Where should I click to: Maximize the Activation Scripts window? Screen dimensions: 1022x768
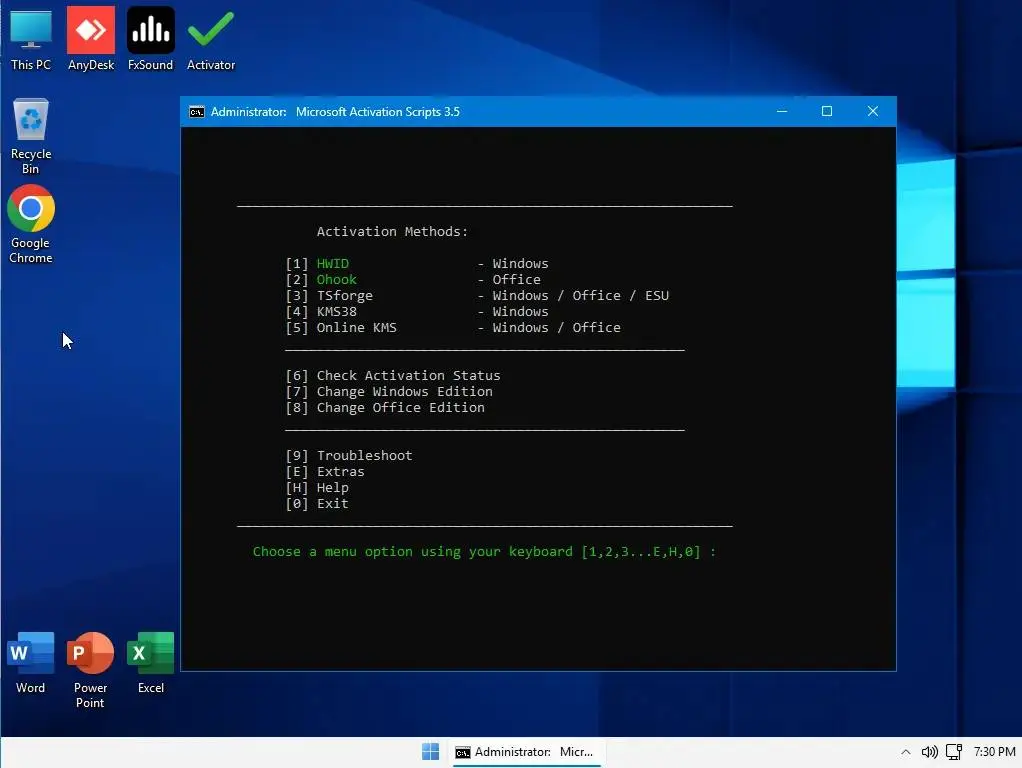826,111
